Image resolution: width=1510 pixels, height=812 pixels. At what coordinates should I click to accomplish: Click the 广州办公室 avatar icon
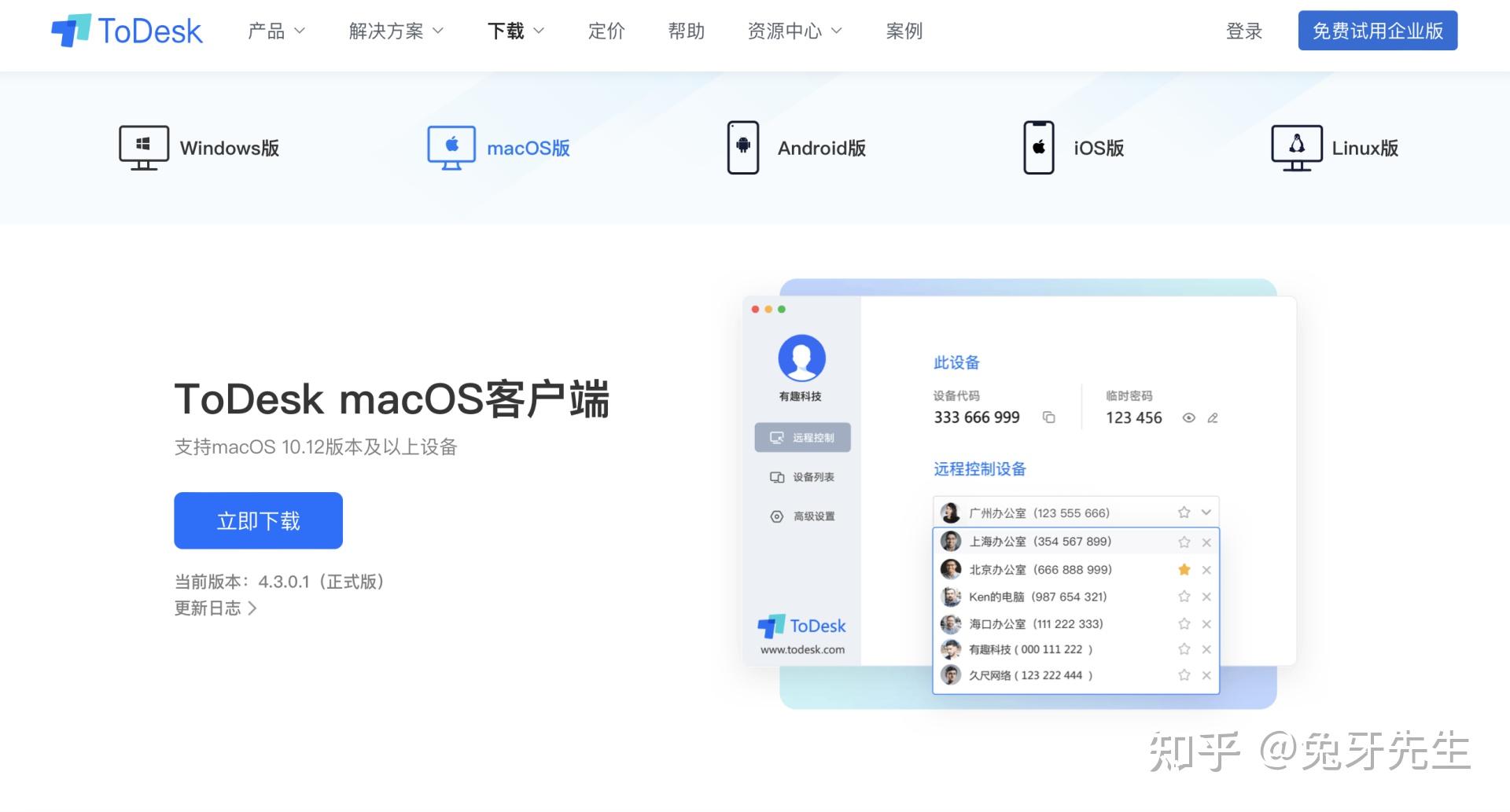[x=951, y=513]
